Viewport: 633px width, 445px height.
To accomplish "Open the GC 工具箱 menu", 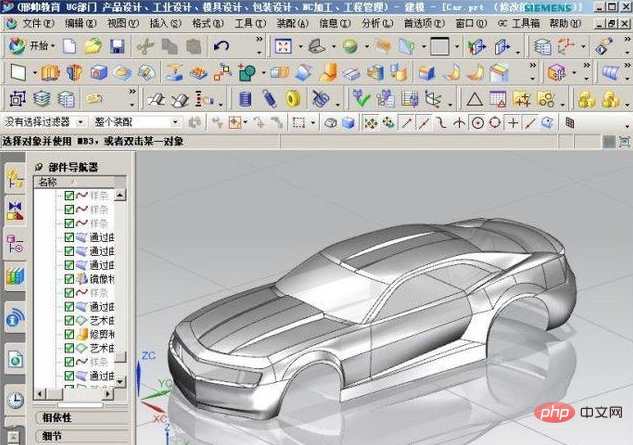I will (519, 23).
